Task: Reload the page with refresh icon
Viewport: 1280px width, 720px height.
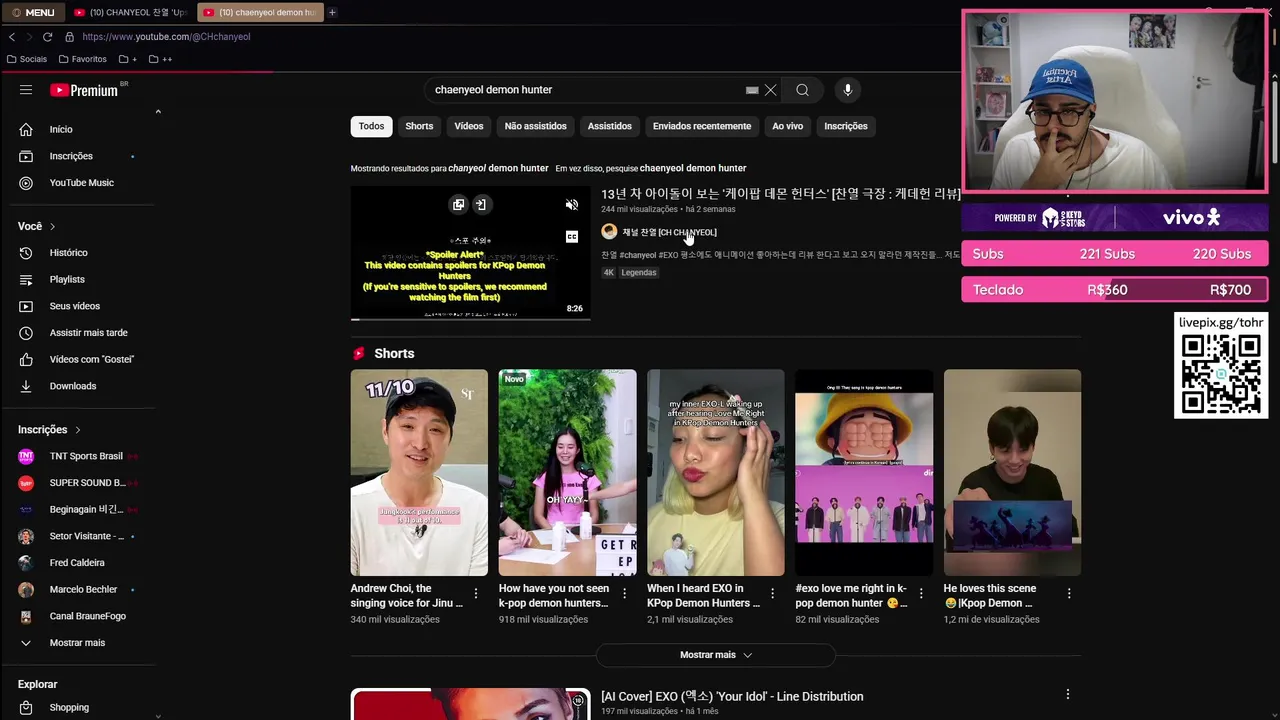Action: point(47,37)
